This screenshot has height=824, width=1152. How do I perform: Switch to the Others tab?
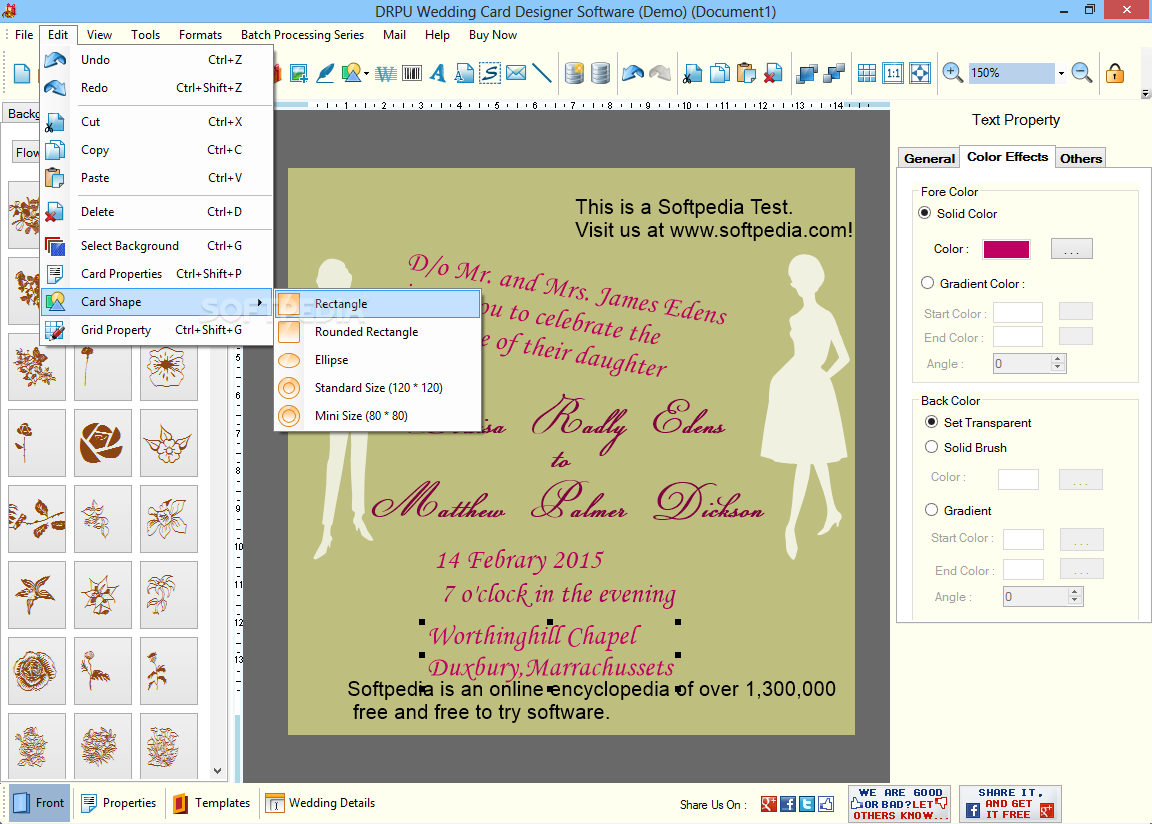[x=1080, y=158]
